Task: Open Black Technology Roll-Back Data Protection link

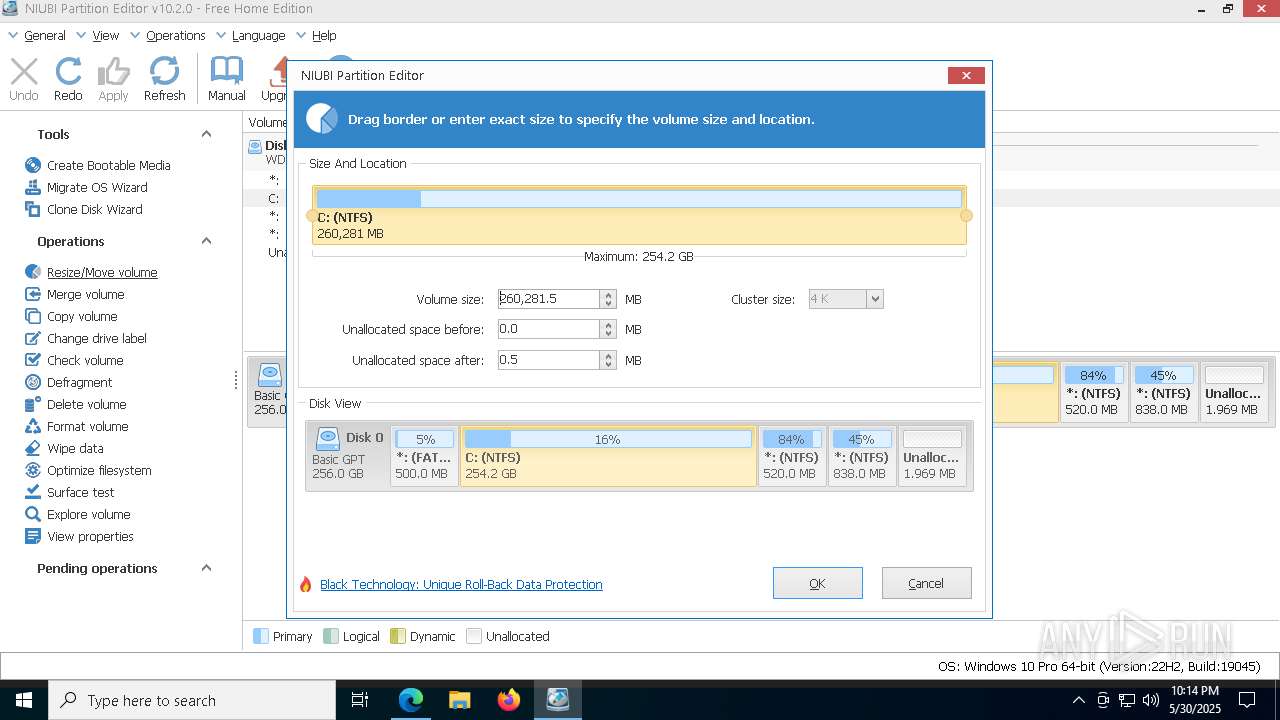Action: (x=461, y=584)
